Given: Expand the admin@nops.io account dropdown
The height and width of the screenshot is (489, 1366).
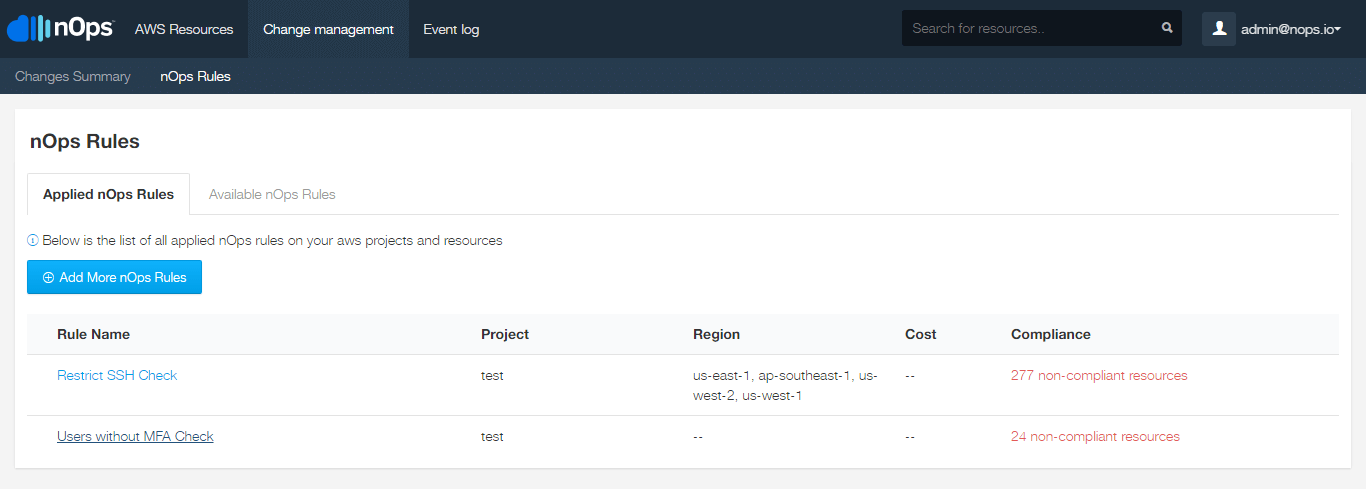Looking at the screenshot, I should click(x=1291, y=29).
